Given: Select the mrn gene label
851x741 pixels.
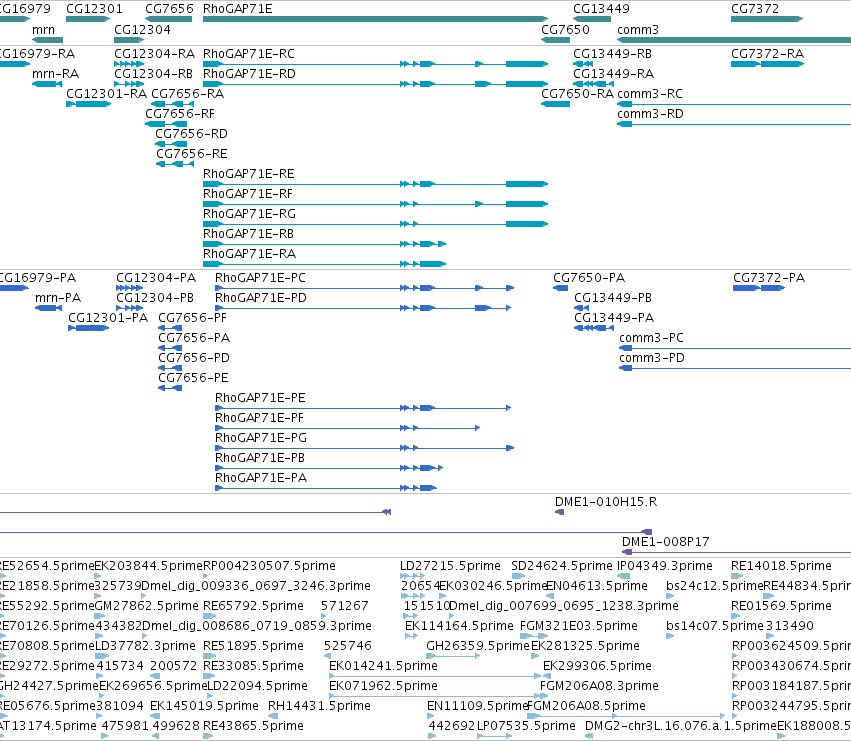Looking at the screenshot, I should [43, 30].
